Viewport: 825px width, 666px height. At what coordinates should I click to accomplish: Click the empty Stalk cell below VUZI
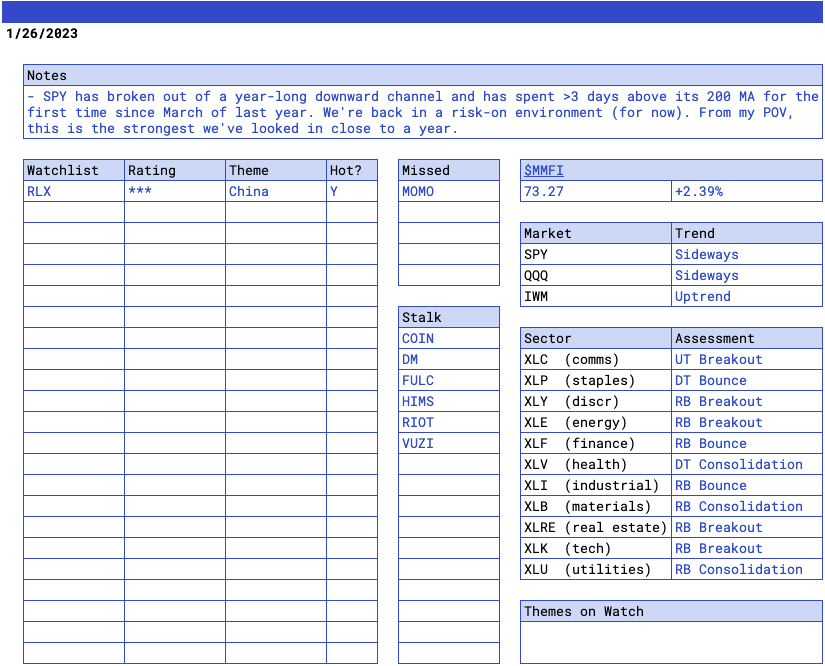[449, 465]
